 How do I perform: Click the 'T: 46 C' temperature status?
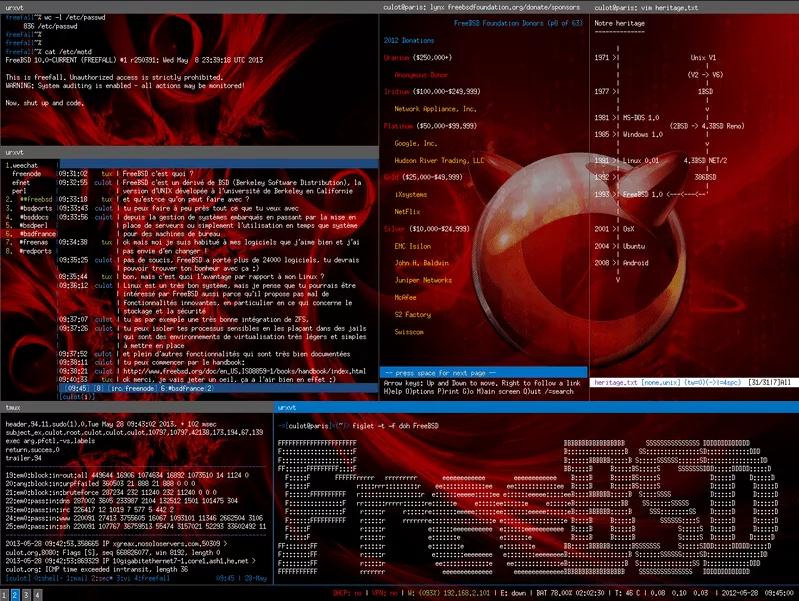click(627, 593)
